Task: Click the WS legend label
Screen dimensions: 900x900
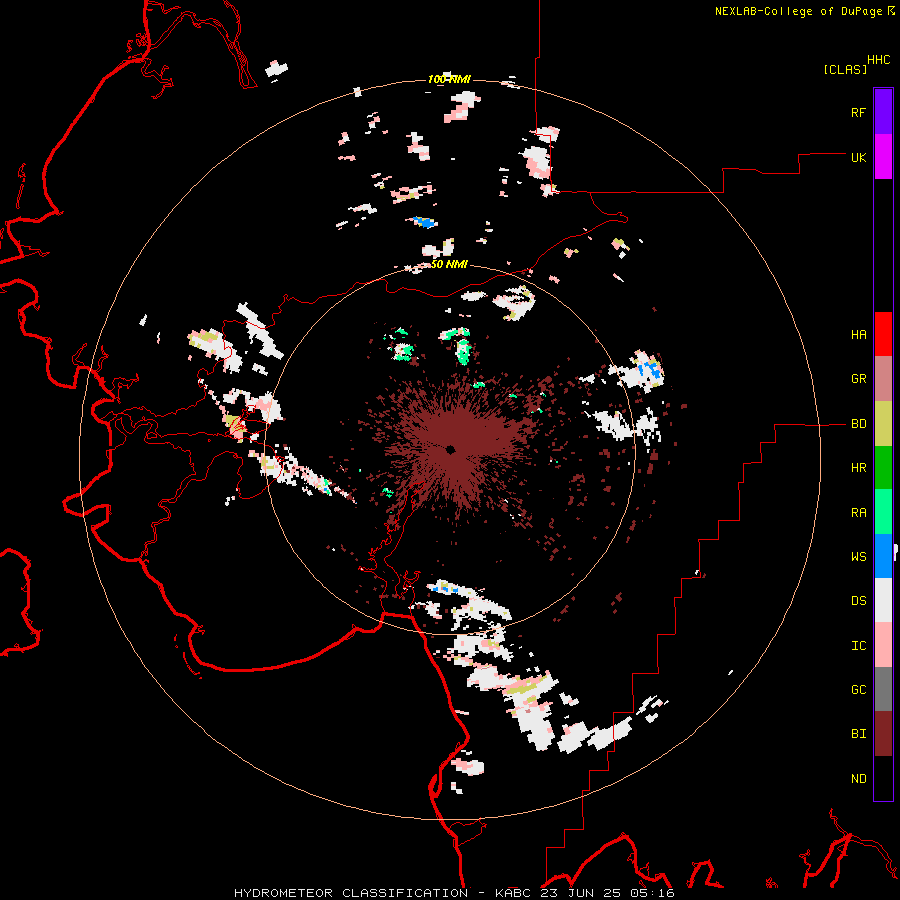Action: [858, 556]
